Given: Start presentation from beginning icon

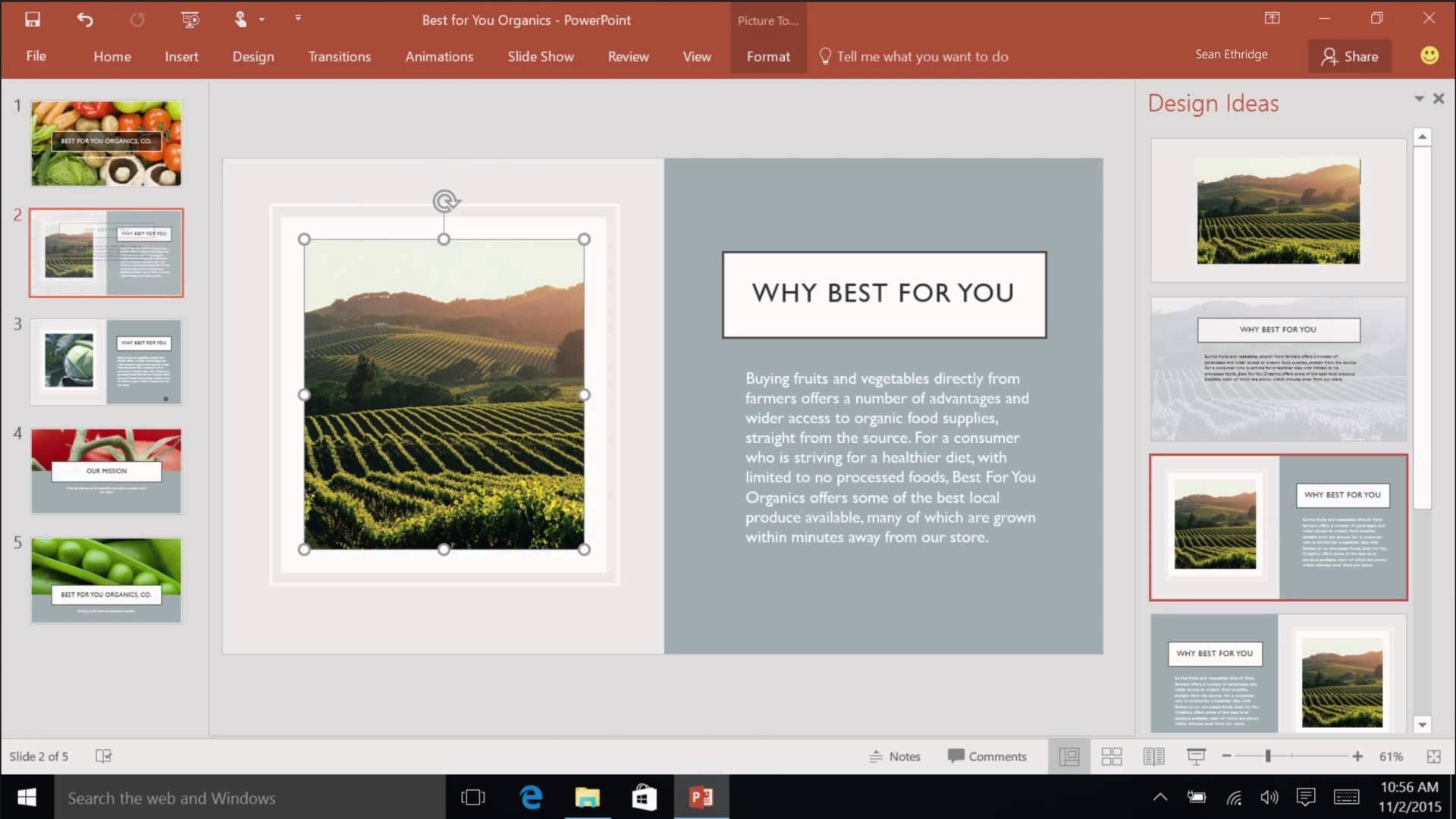Looking at the screenshot, I should click(x=190, y=20).
